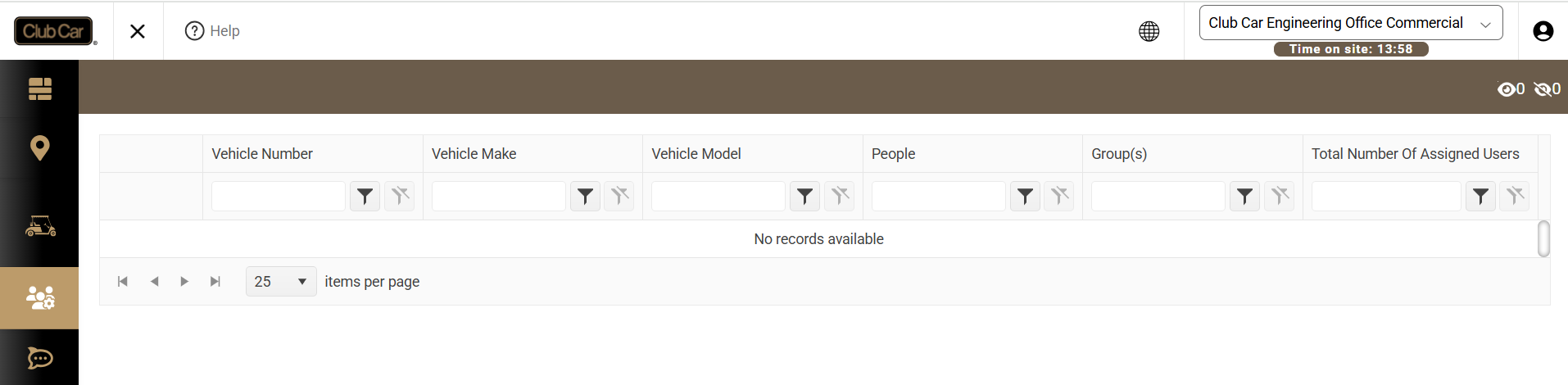Click the Club Car logo
Screen dimensions: 1568x385
pyautogui.click(x=55, y=31)
